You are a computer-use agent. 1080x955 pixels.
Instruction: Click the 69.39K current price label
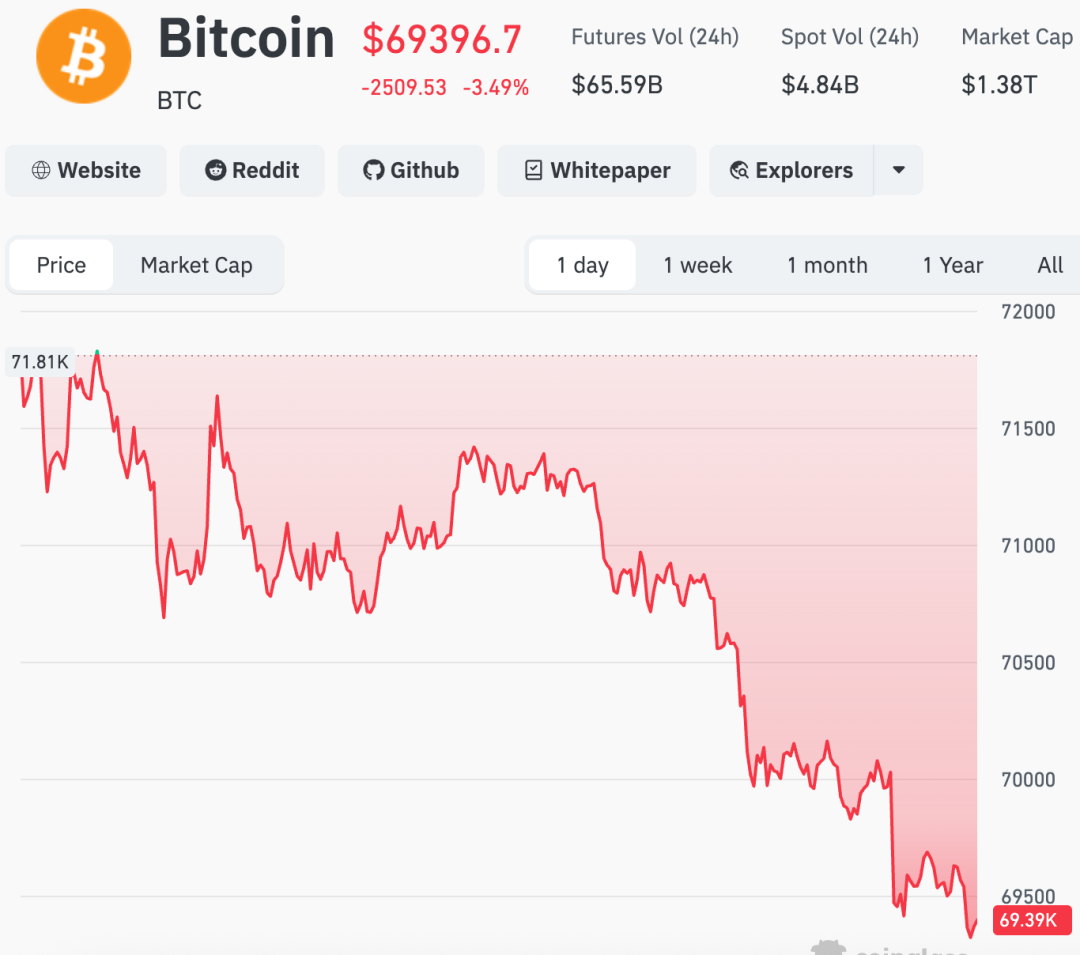tap(1025, 920)
